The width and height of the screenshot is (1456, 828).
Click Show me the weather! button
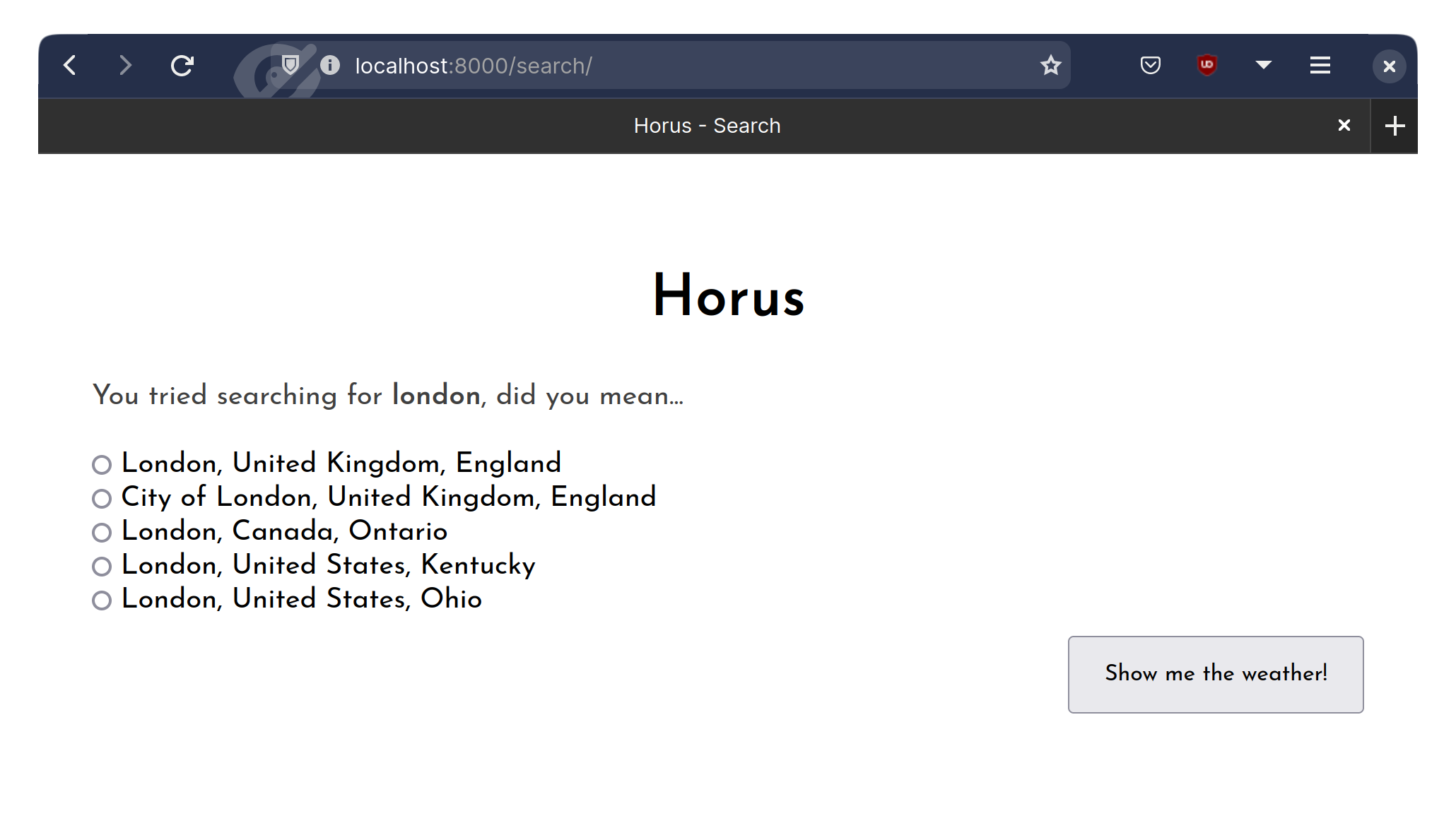tap(1215, 674)
